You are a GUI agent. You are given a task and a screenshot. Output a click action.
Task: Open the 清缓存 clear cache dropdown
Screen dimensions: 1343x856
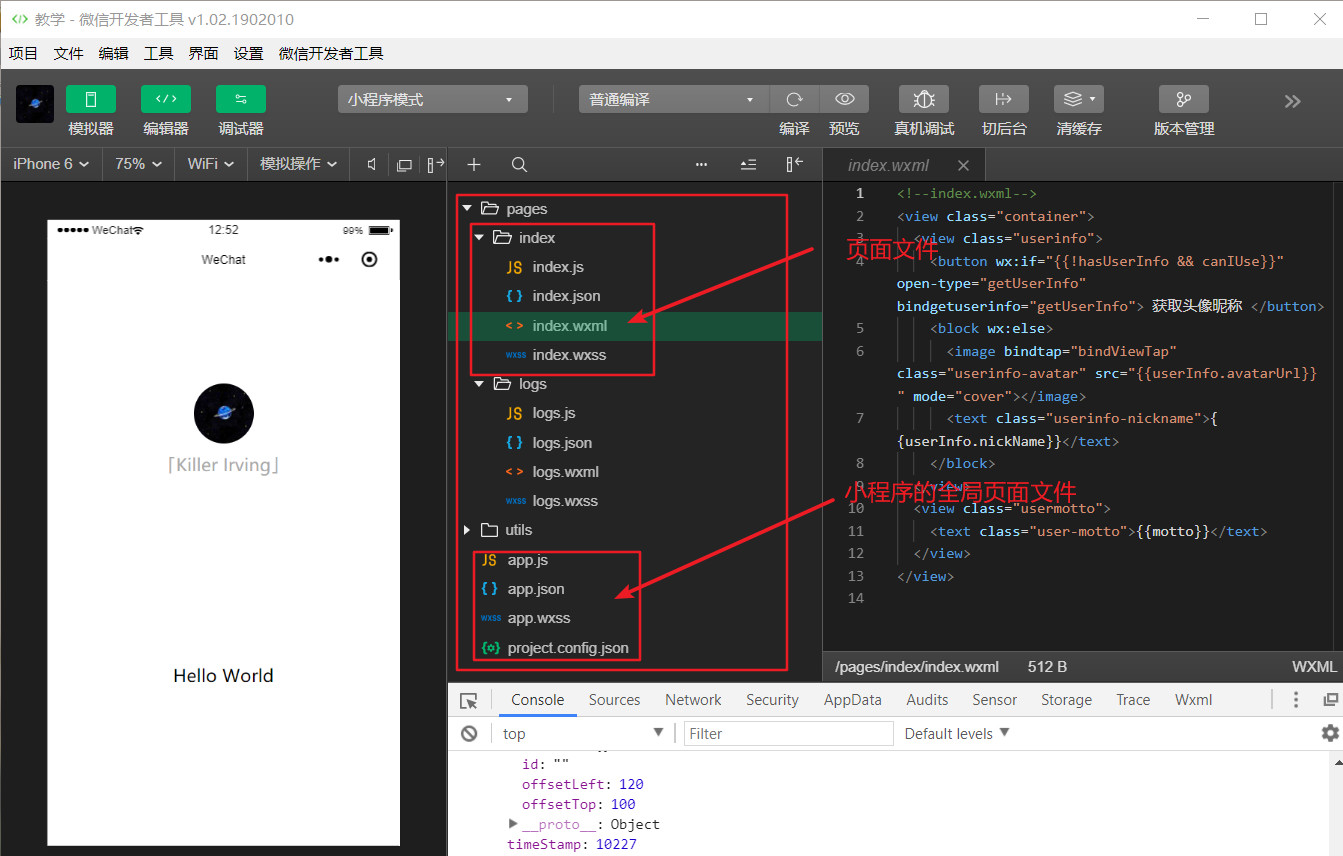pos(1079,99)
